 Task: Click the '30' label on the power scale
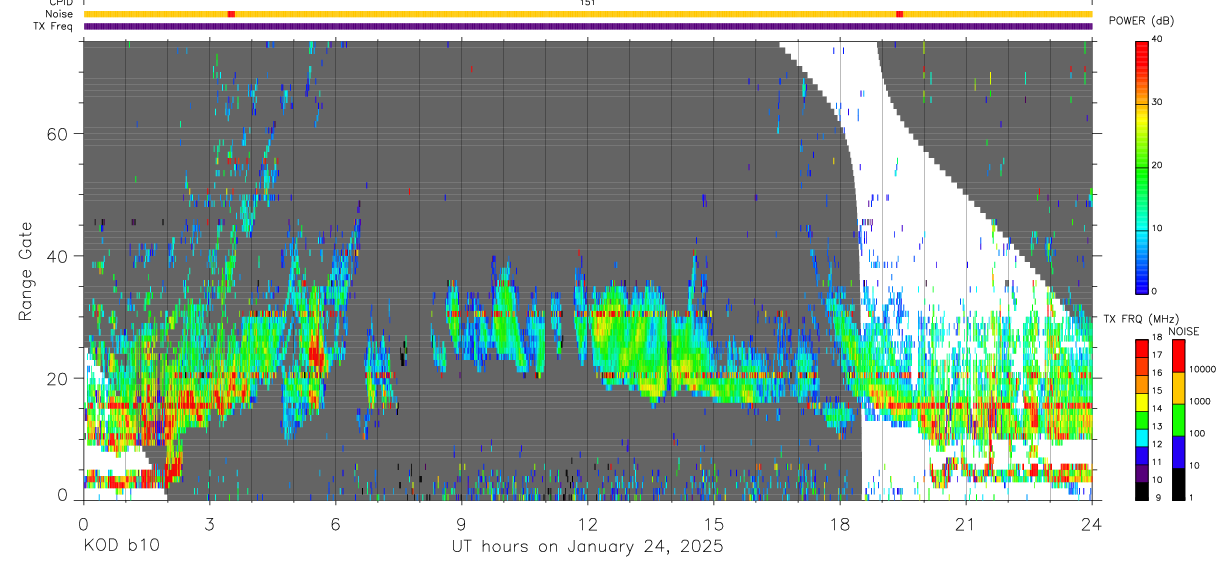click(x=1159, y=103)
